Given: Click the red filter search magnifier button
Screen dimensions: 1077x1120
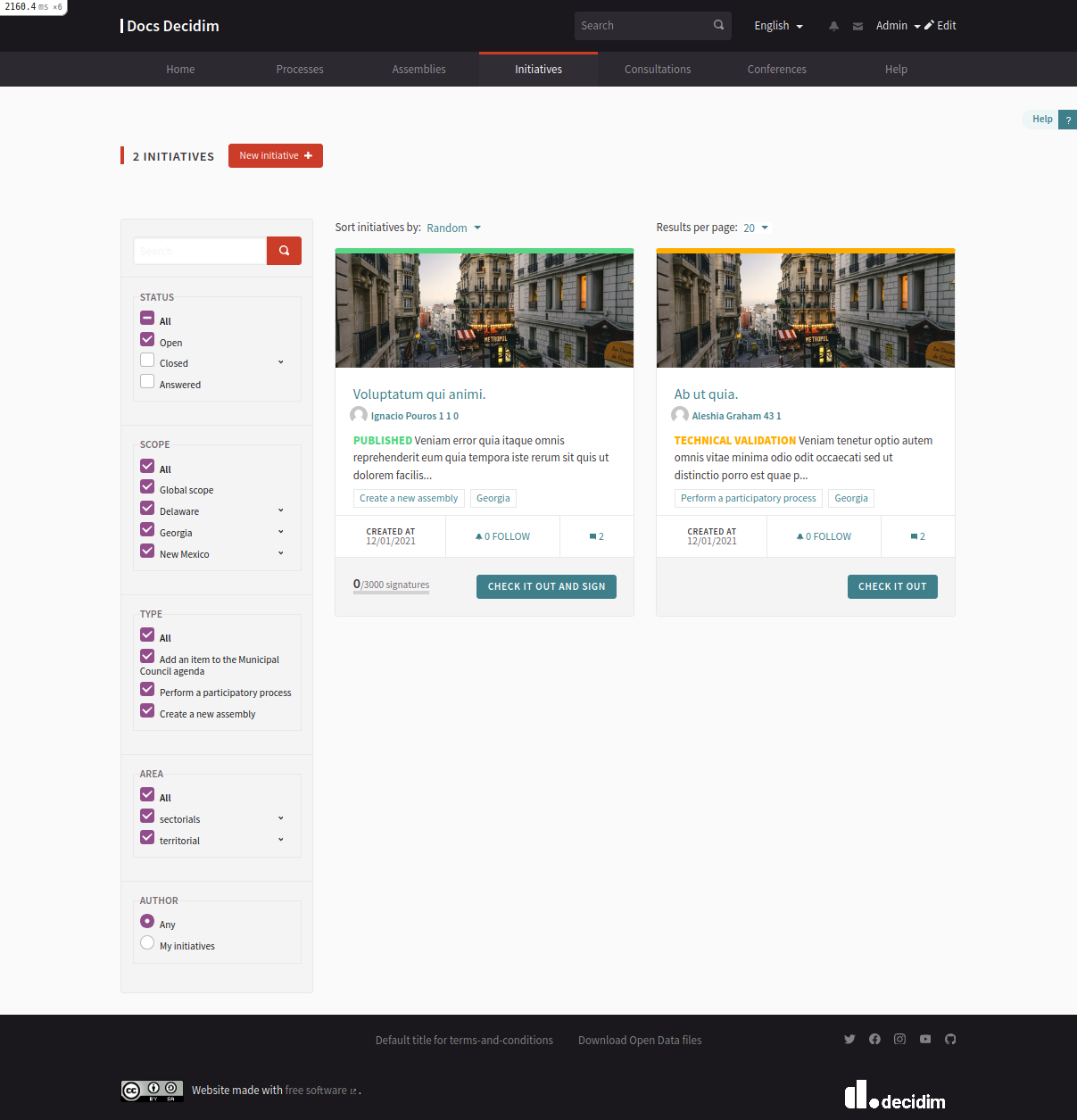Looking at the screenshot, I should tap(284, 251).
